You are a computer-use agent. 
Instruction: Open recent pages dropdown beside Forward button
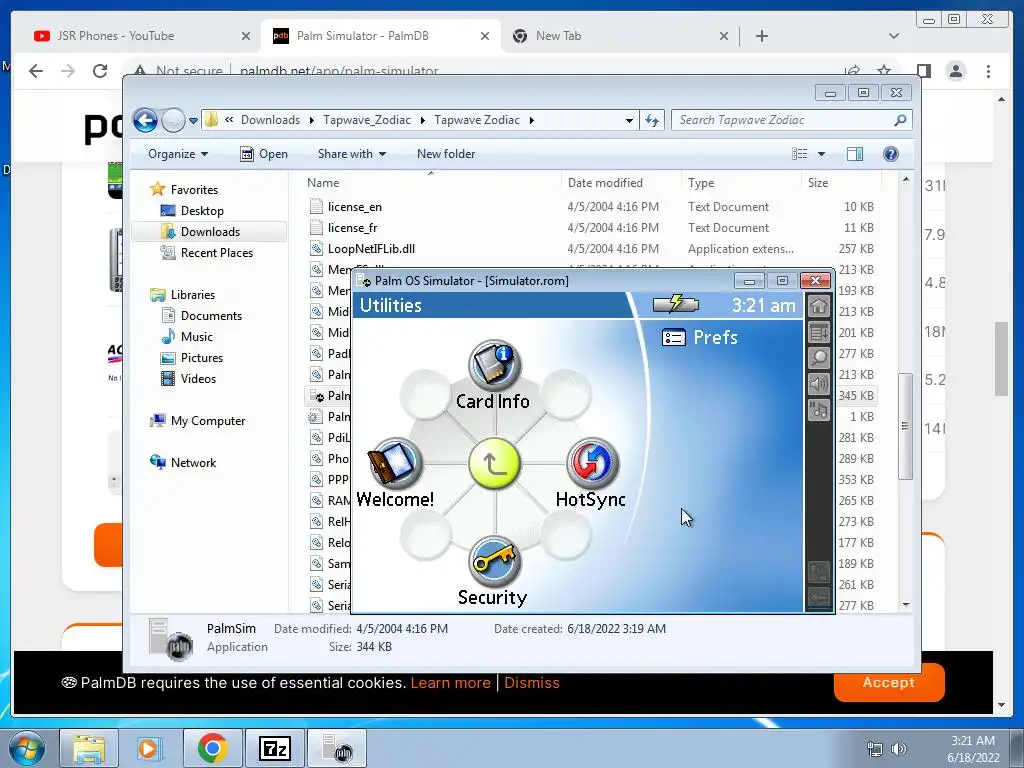(x=193, y=121)
